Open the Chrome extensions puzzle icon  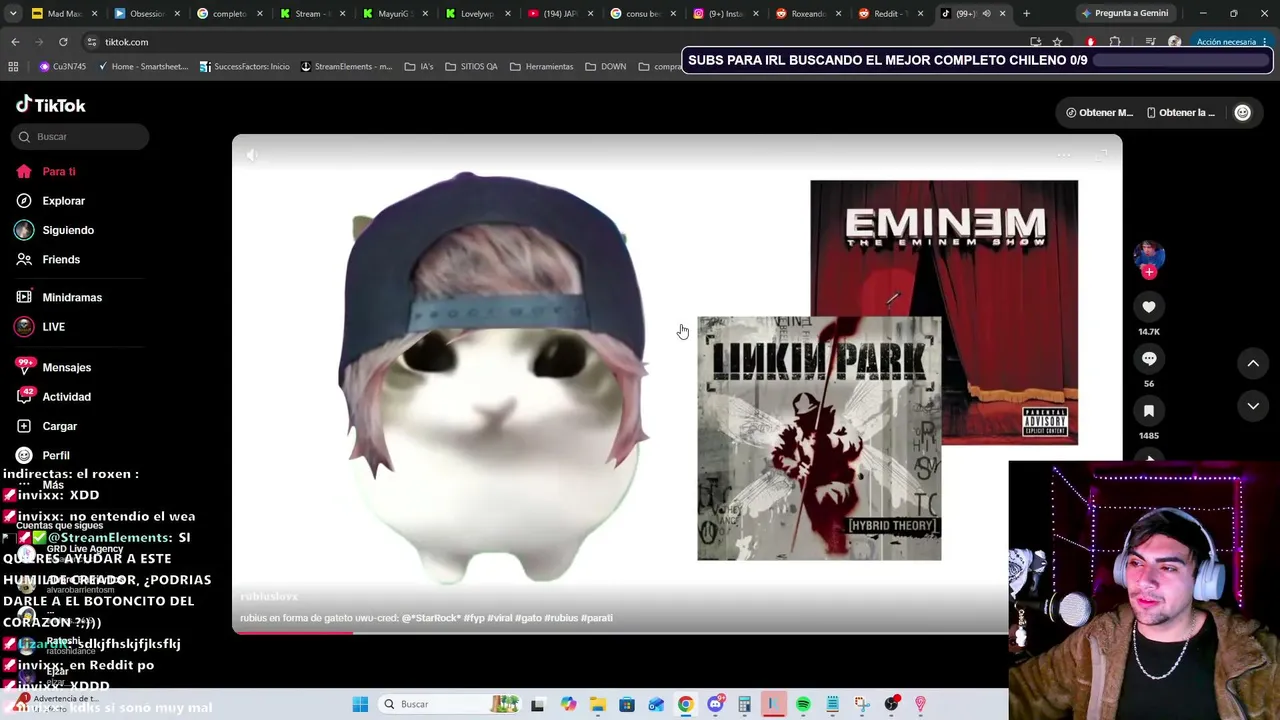(x=1115, y=42)
